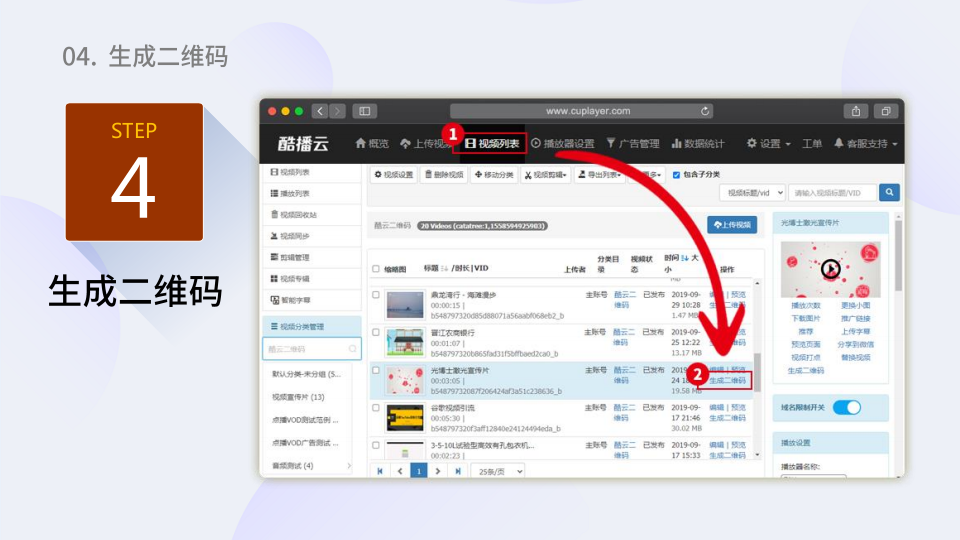Screen dimensions: 960x540
Task: Select the 点播VOD测试范例 category
Action: tap(307, 420)
